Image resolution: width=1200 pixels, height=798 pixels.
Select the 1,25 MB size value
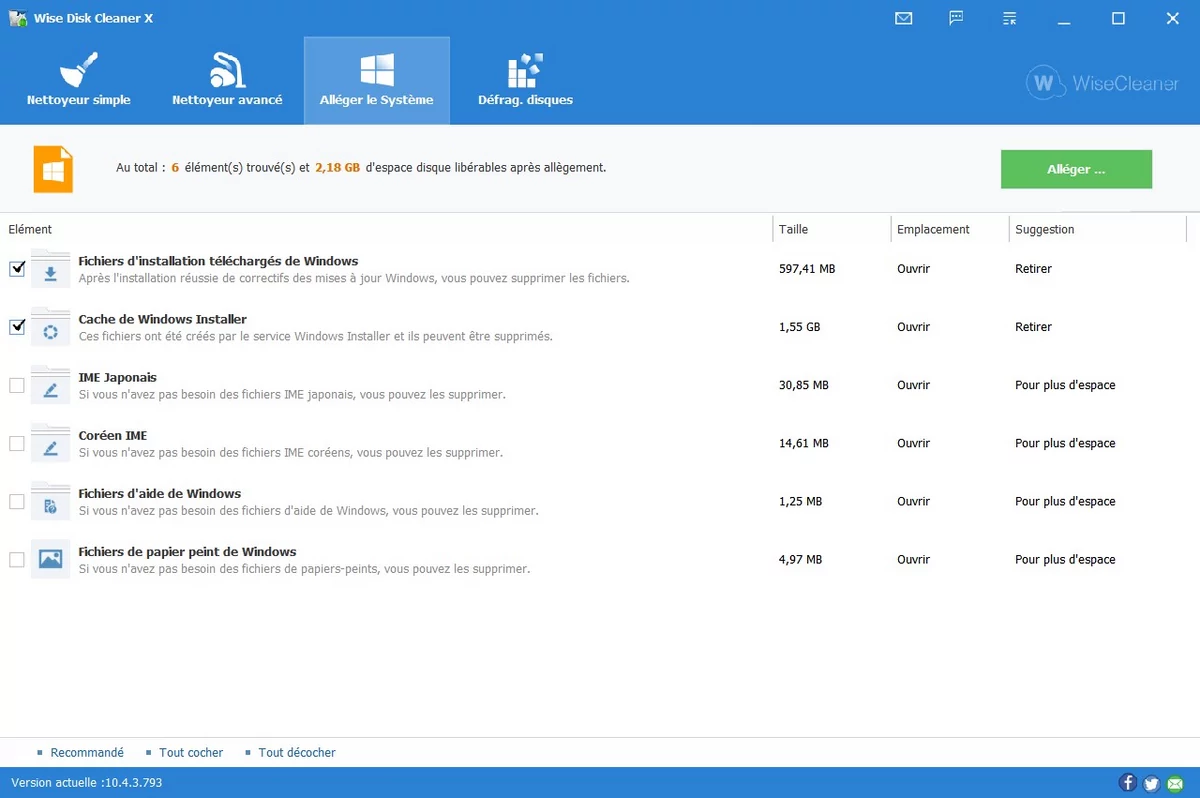(800, 501)
